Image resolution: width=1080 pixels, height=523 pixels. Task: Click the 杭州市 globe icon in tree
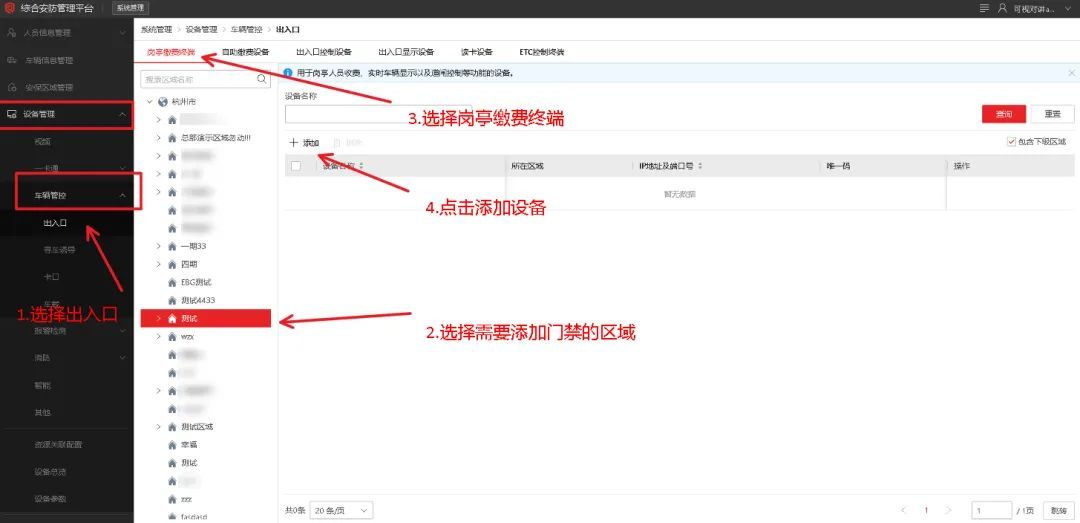coord(162,101)
